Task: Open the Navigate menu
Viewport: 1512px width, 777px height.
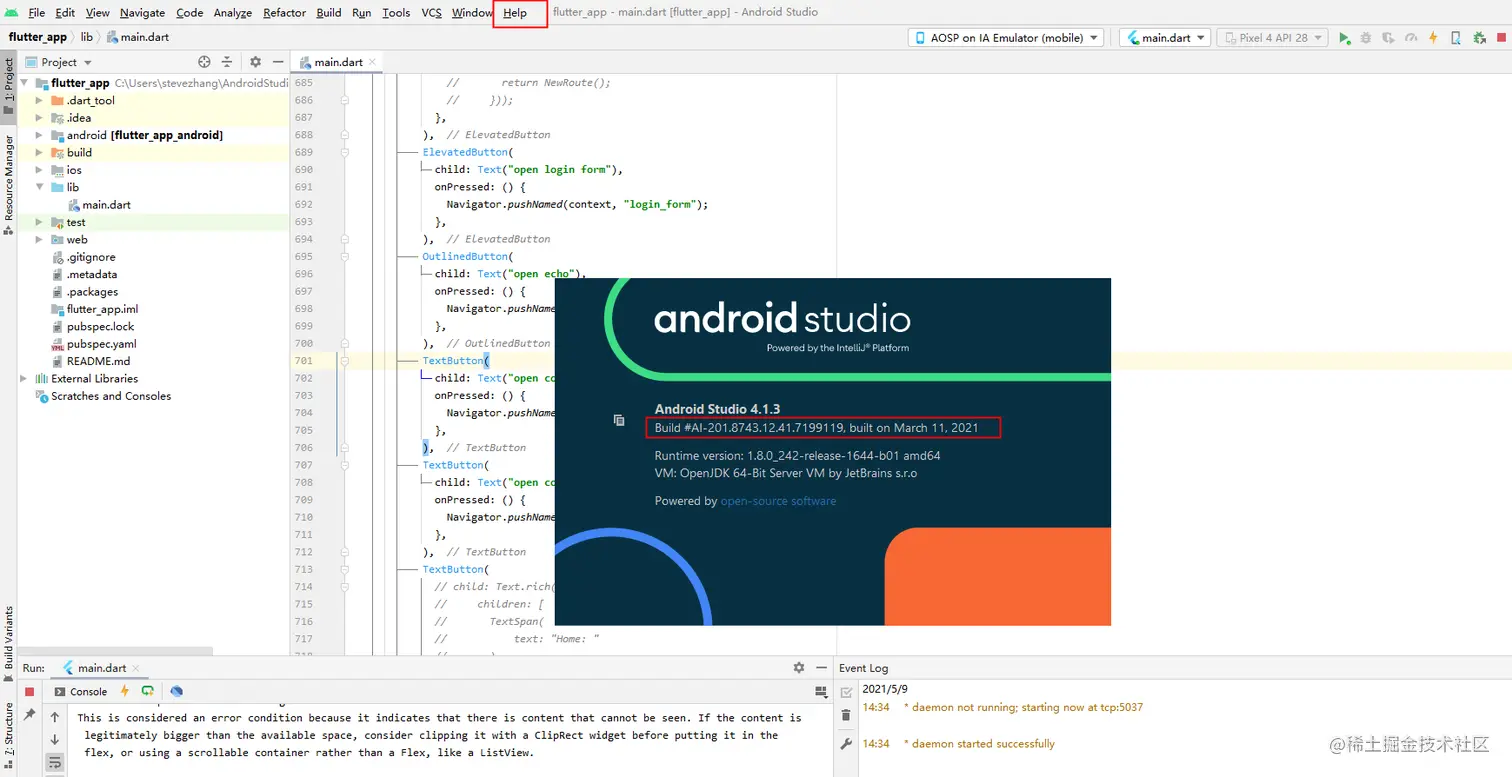Action: coord(142,13)
